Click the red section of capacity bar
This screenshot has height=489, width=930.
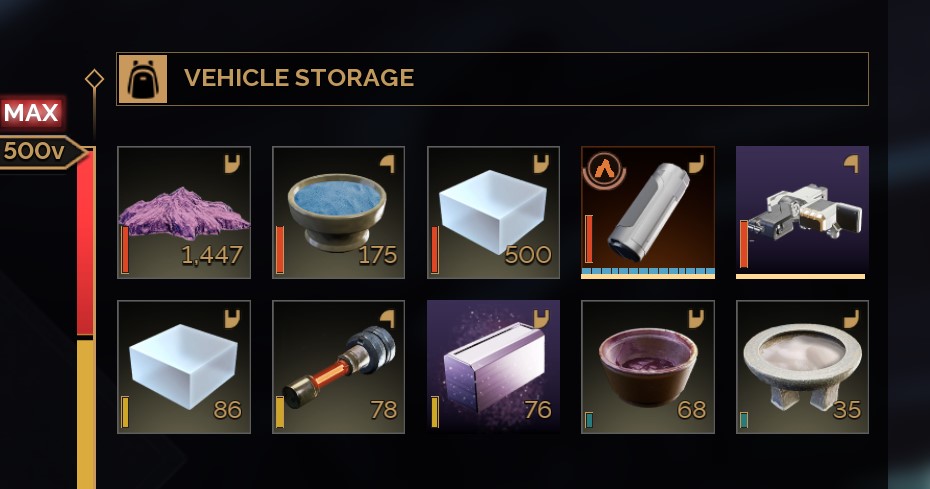click(86, 242)
